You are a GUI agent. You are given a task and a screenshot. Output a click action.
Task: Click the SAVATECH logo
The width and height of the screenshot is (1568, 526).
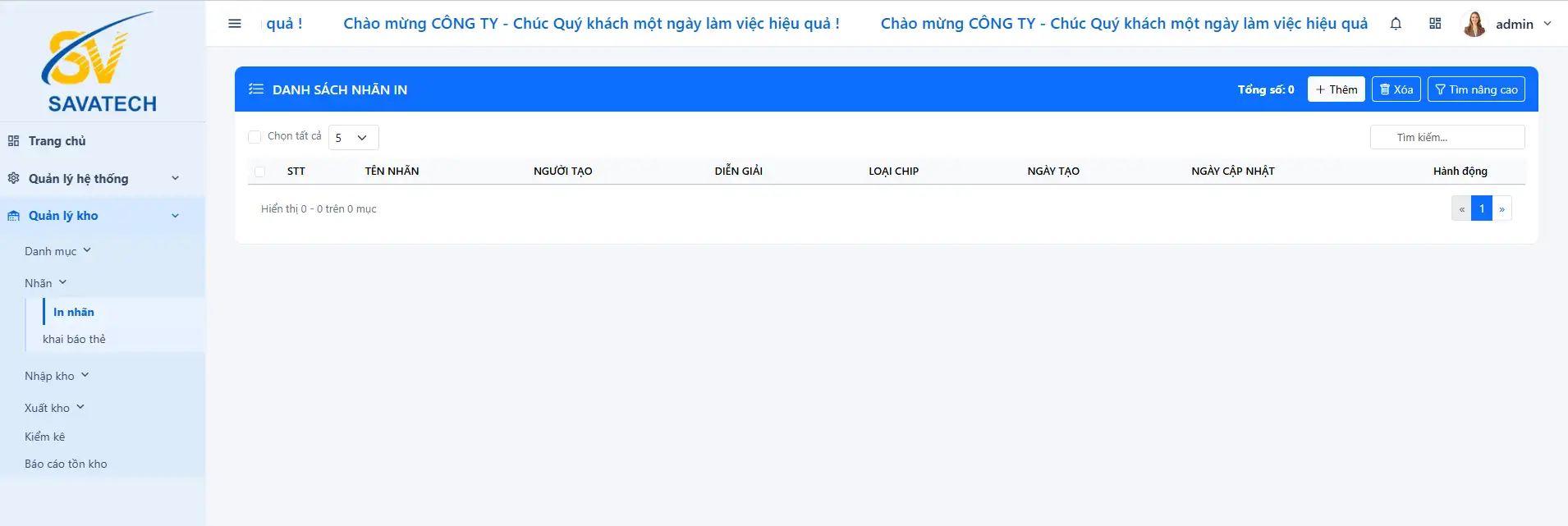tap(103, 62)
